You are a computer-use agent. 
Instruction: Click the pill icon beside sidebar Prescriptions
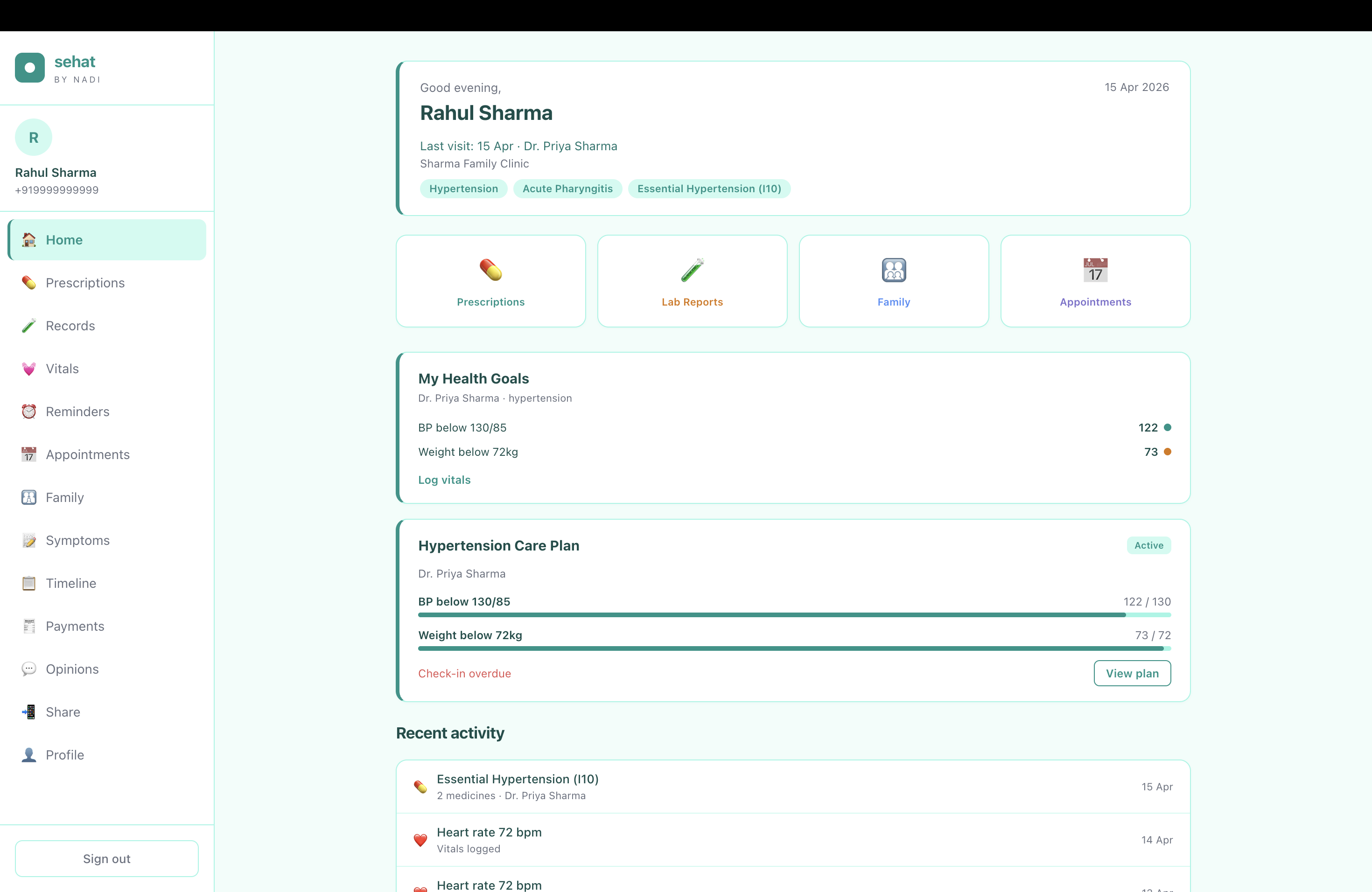click(29, 283)
